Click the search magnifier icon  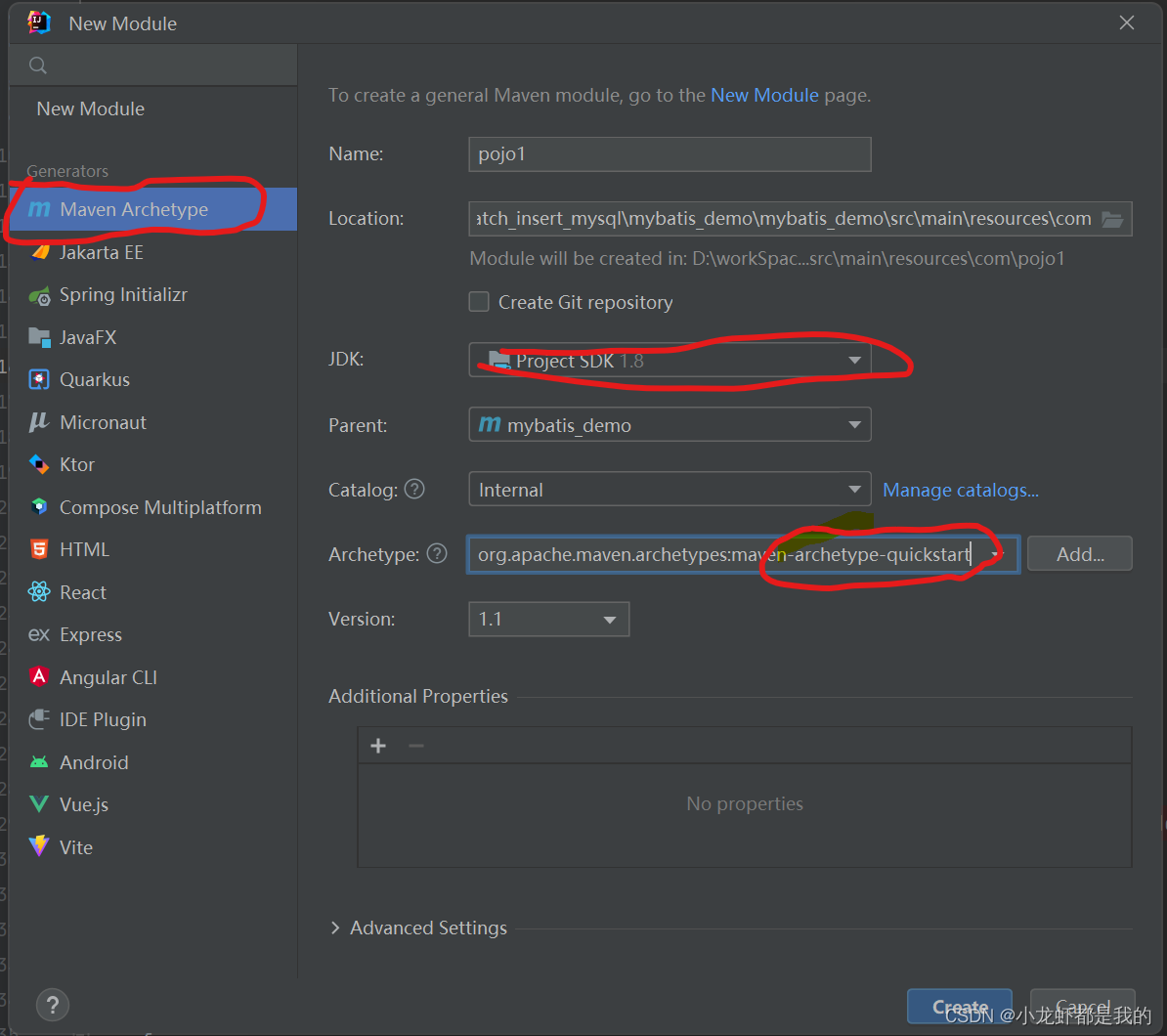(38, 65)
